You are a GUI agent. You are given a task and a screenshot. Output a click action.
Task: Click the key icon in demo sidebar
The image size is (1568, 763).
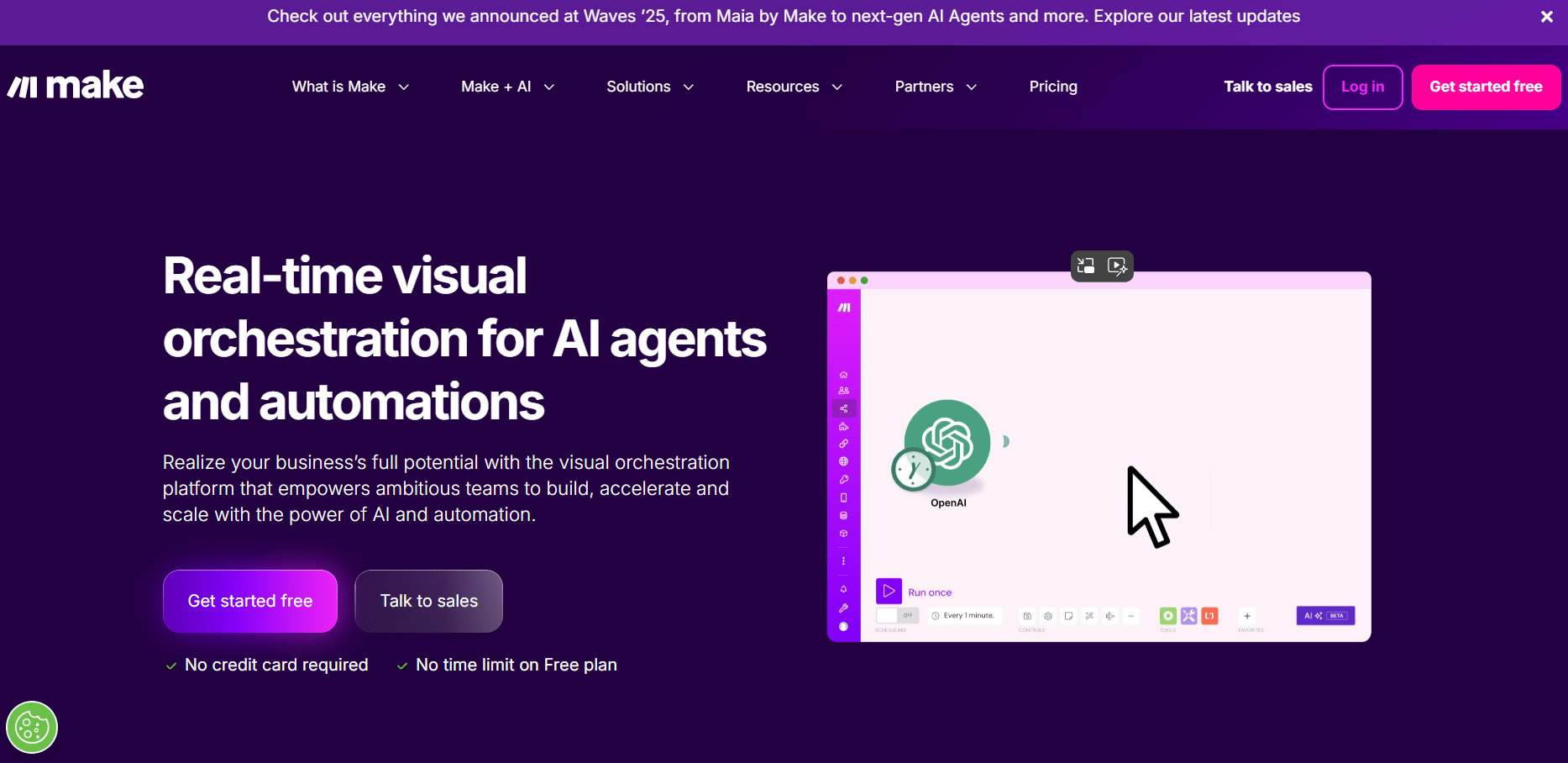coord(844,480)
